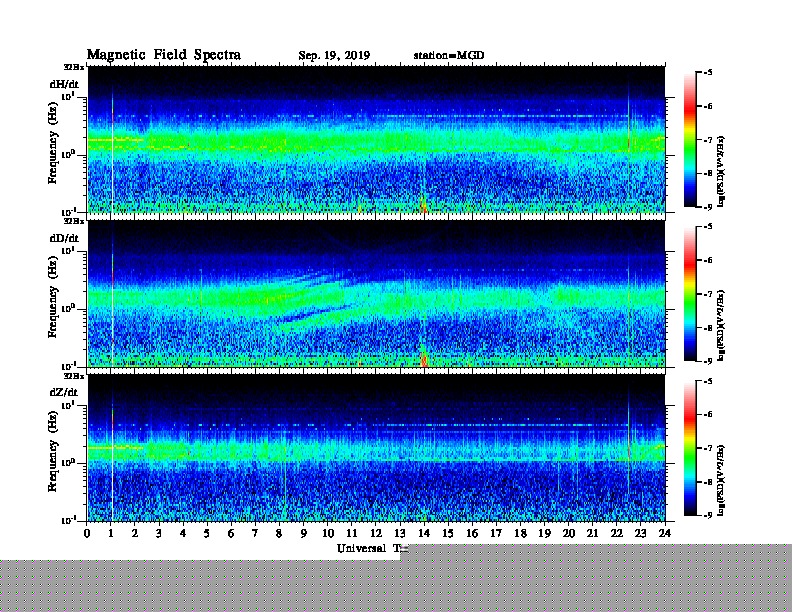Image resolution: width=792 pixels, height=612 pixels.
Task: Click hour tick label 13 on time axis
Action: coord(400,533)
